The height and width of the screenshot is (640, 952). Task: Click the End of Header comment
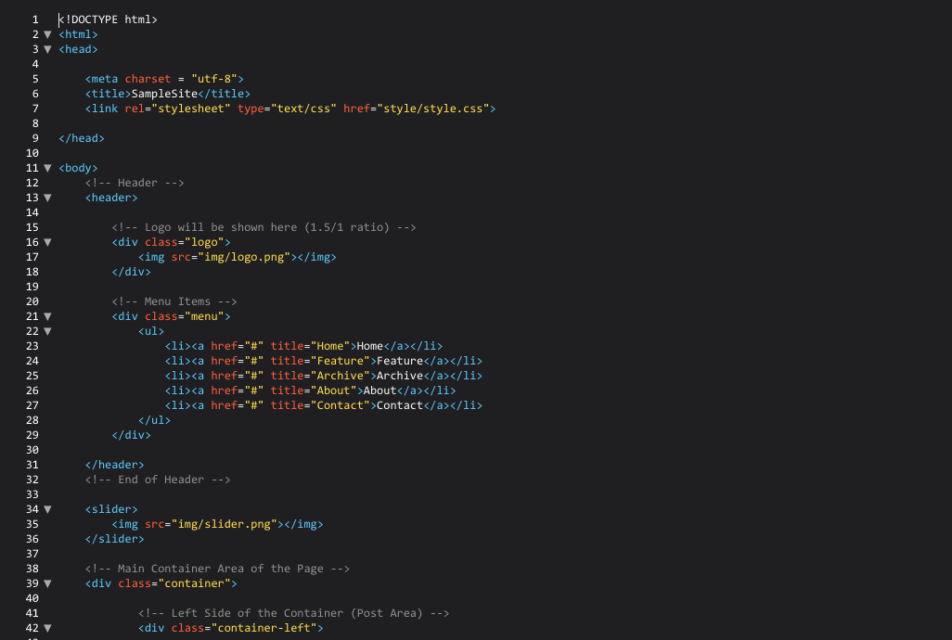click(x=160, y=479)
